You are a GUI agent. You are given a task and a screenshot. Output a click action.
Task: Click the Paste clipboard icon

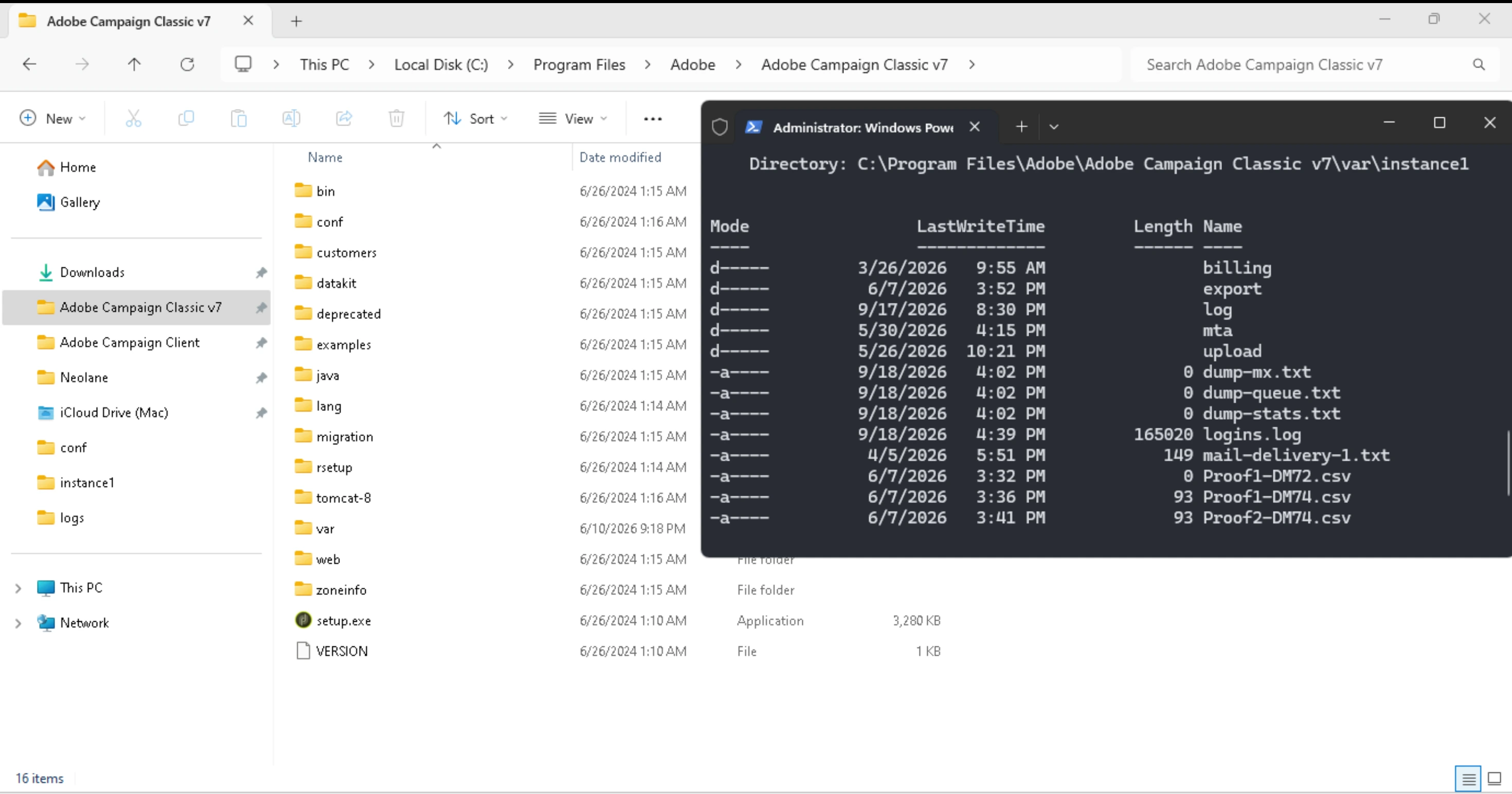click(238, 119)
